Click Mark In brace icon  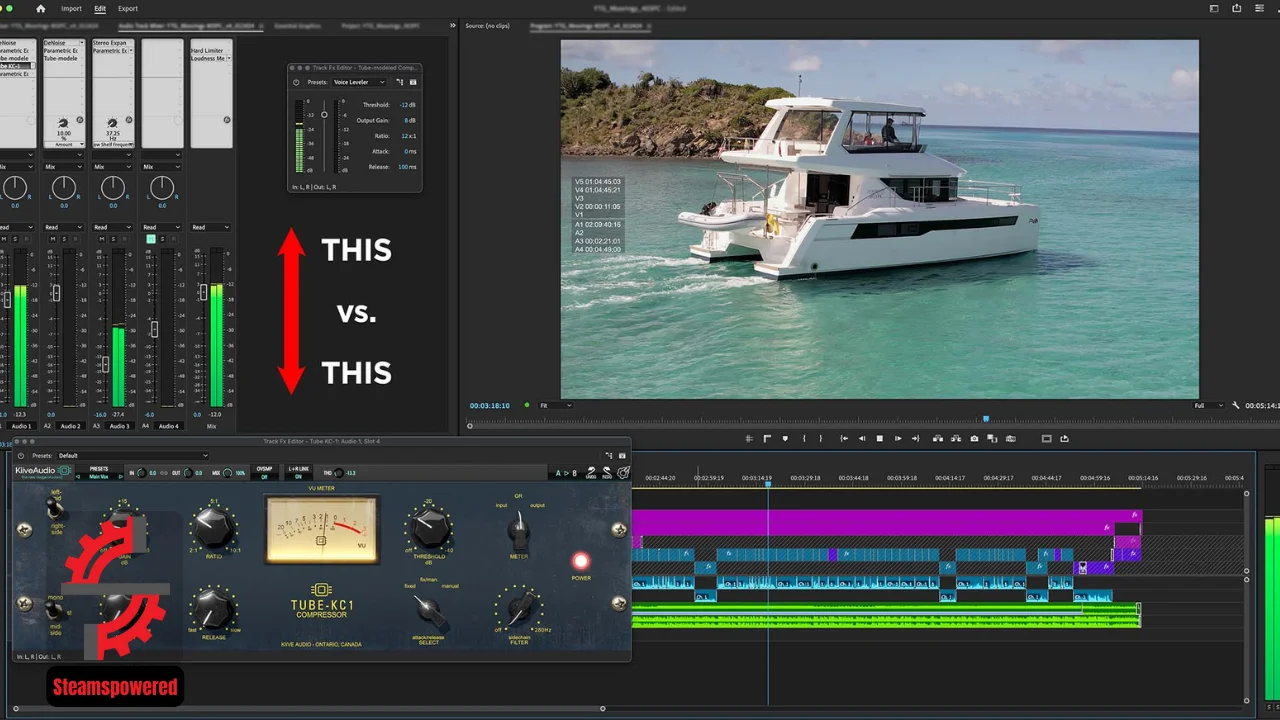(804, 438)
